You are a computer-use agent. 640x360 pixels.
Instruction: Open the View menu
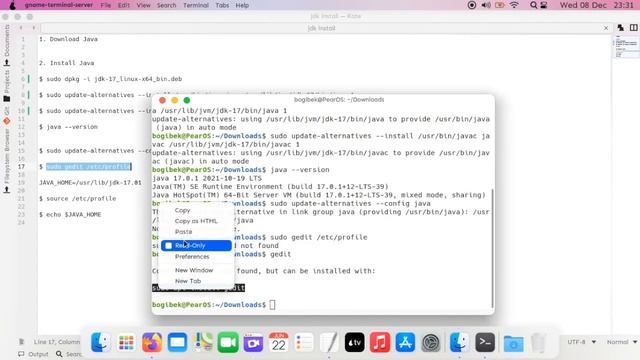coord(143,5)
